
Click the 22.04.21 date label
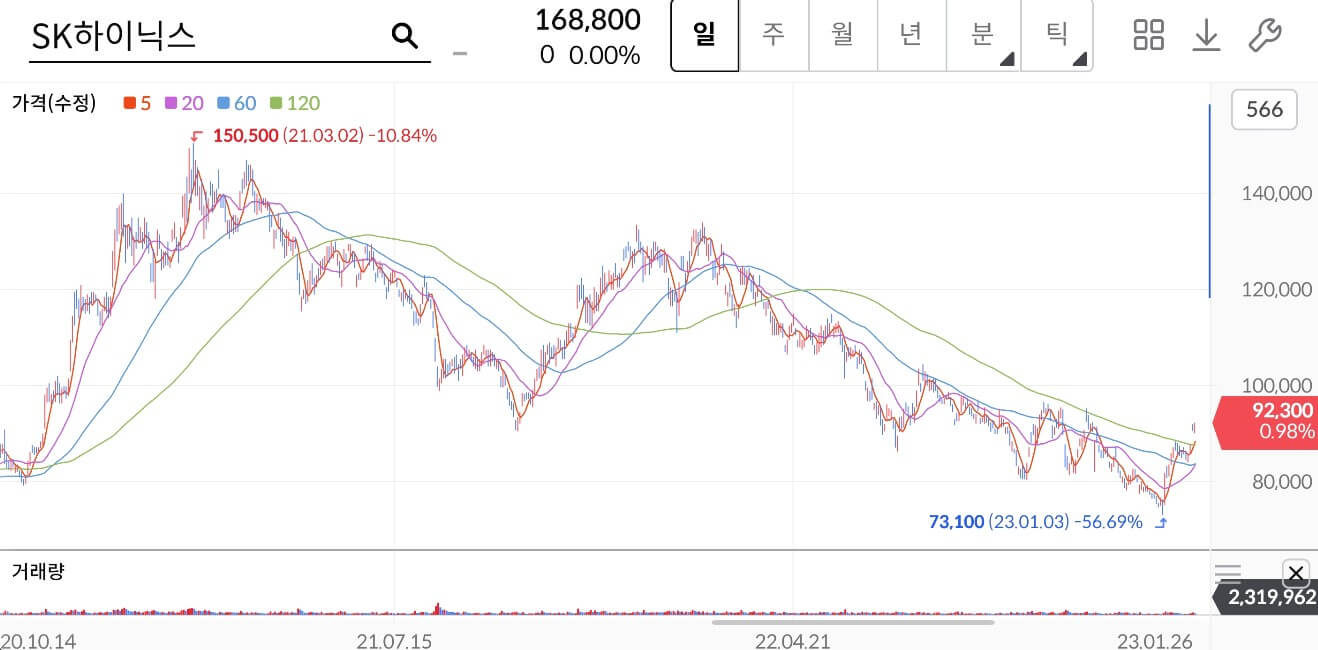792,640
